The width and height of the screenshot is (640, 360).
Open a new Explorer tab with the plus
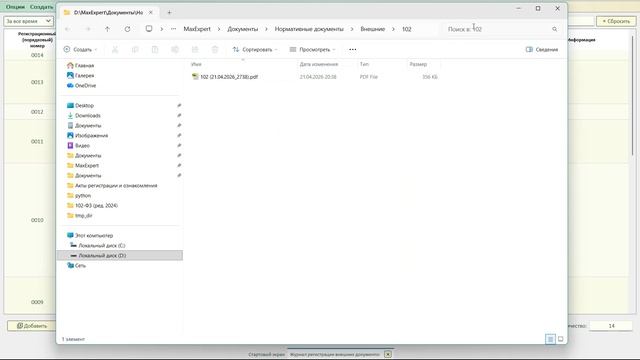pos(169,13)
